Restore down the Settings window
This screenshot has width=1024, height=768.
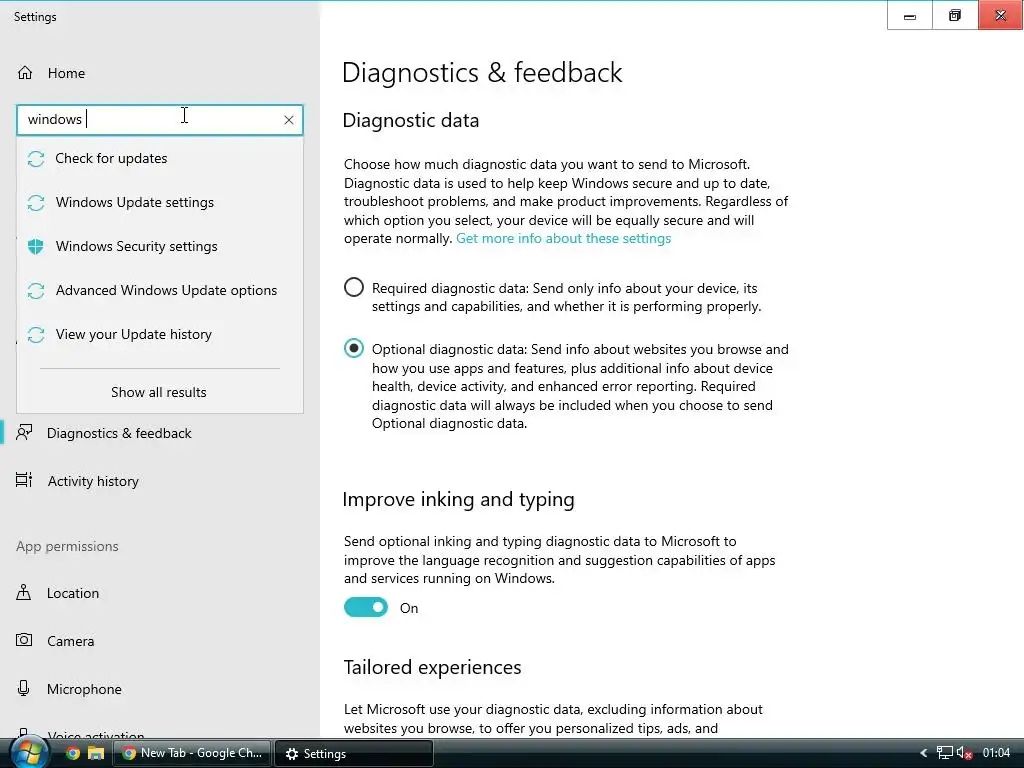click(x=955, y=16)
